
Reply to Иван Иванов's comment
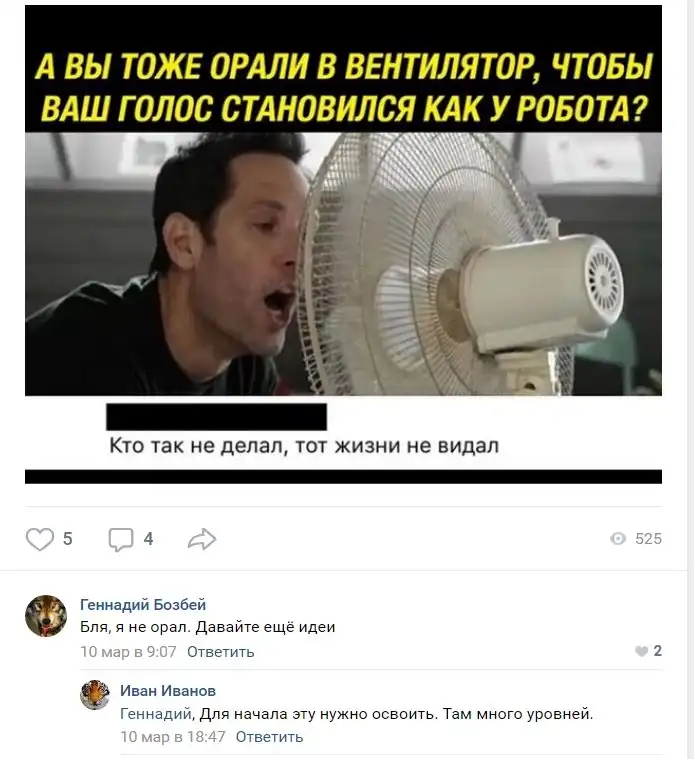click(270, 737)
